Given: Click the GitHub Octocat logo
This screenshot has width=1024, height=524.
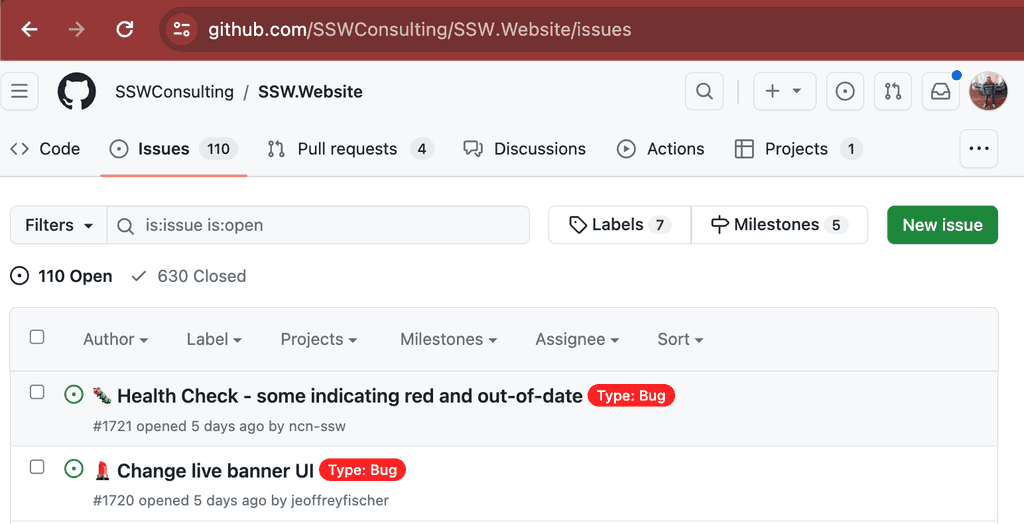Looking at the screenshot, I should [77, 92].
